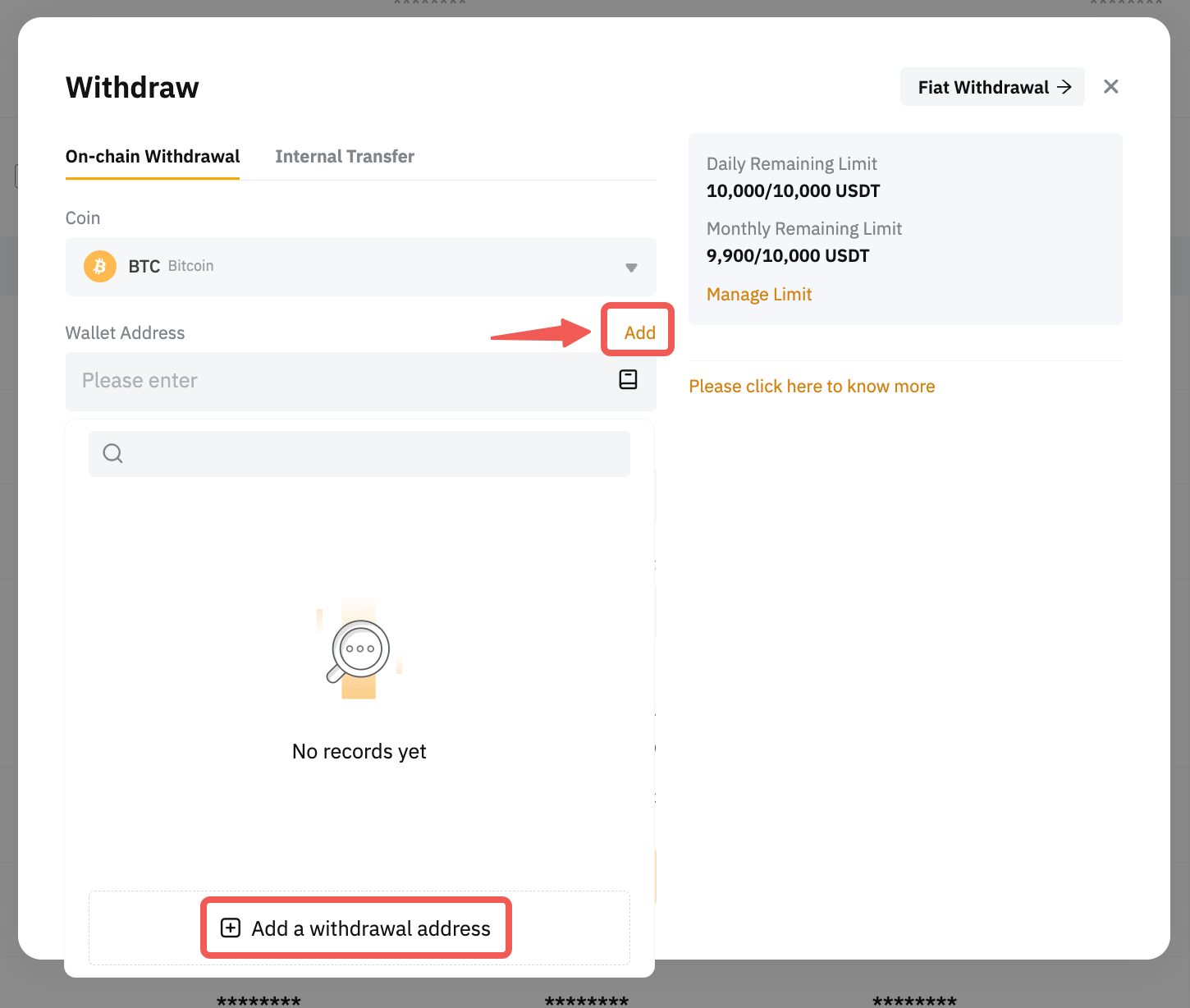This screenshot has width=1190, height=1008.
Task: Expand the coin dropdown arrow
Action: pos(631,268)
